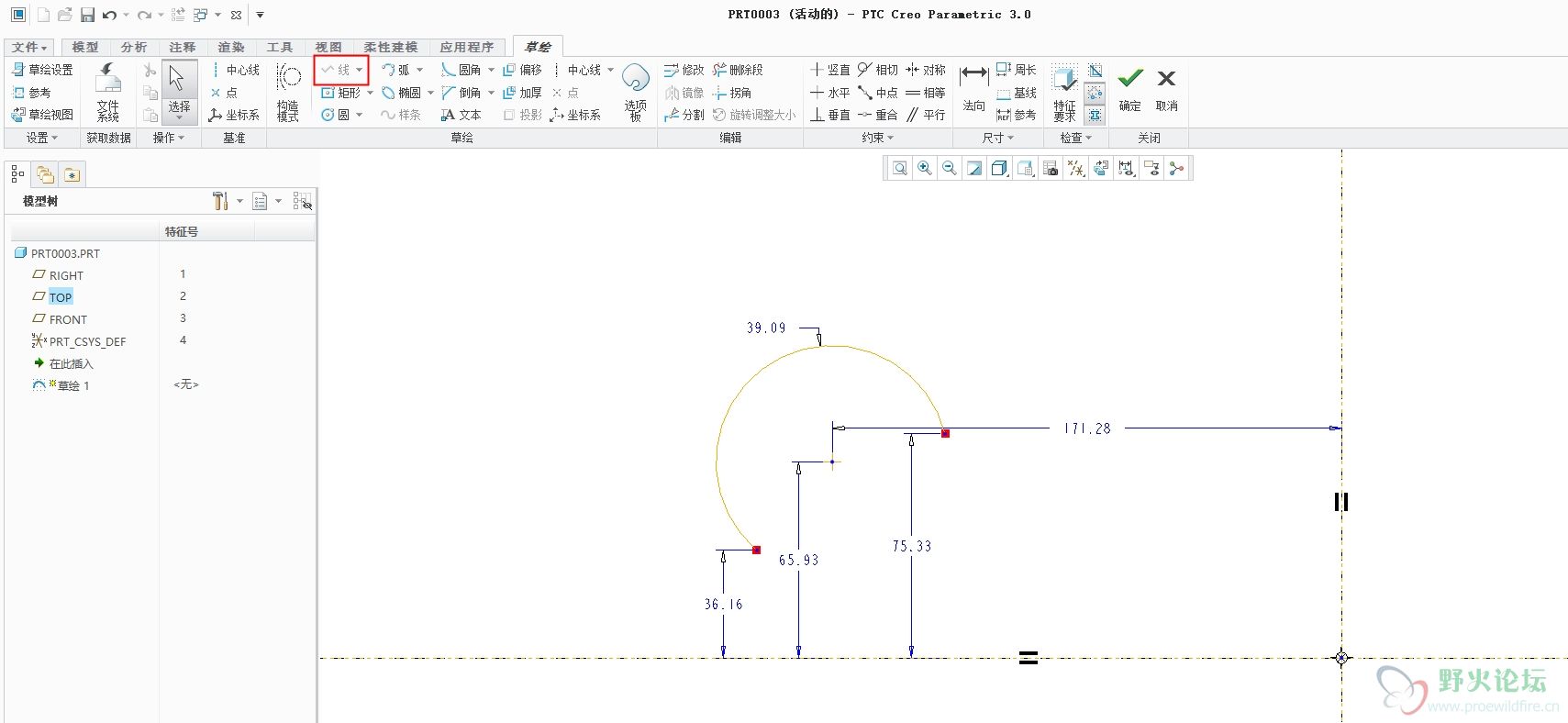1568x723 pixels.
Task: Click the 草绘视图 sketch view icon
Action: [x=42, y=115]
